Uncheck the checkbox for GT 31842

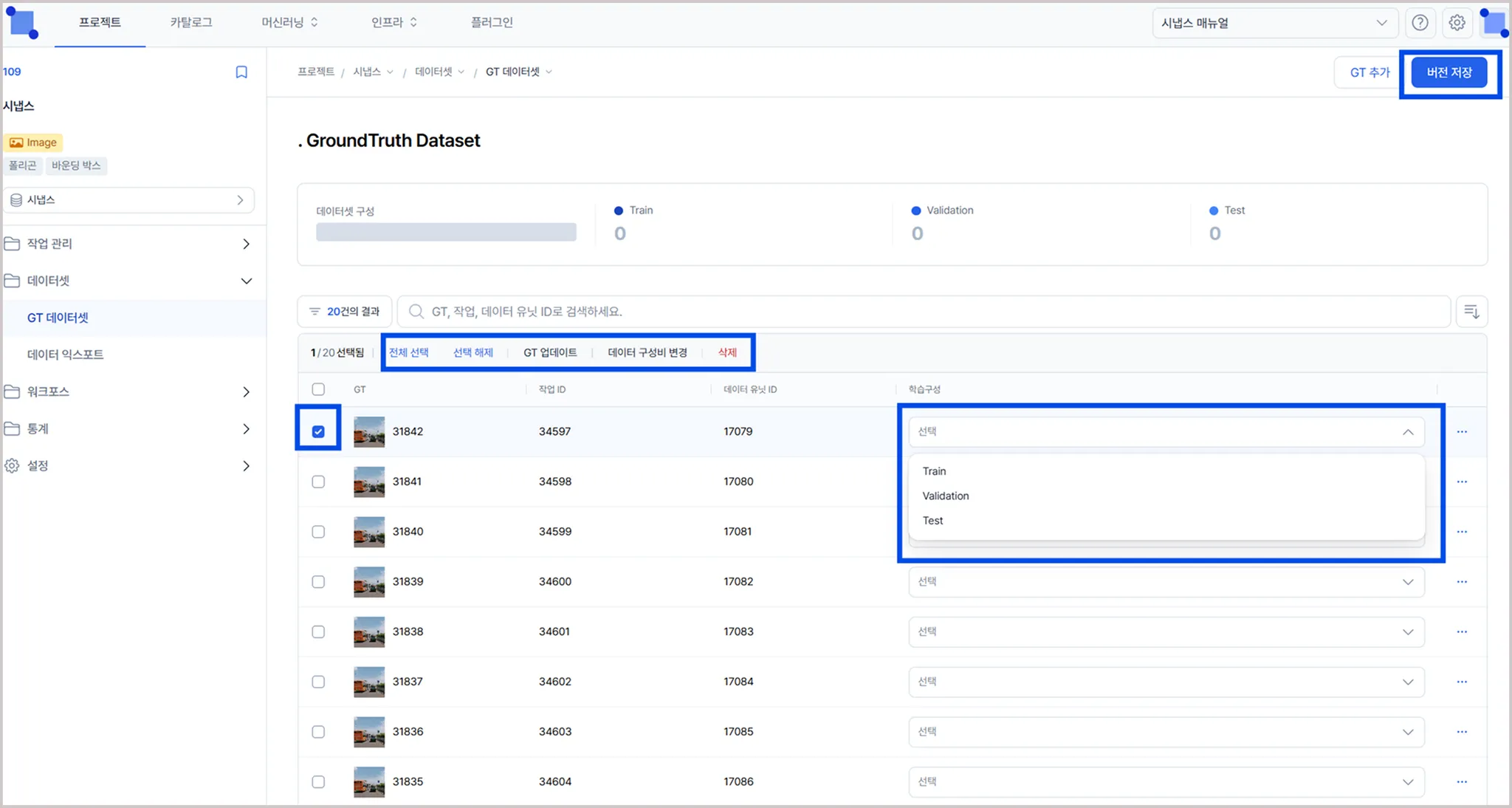[318, 431]
